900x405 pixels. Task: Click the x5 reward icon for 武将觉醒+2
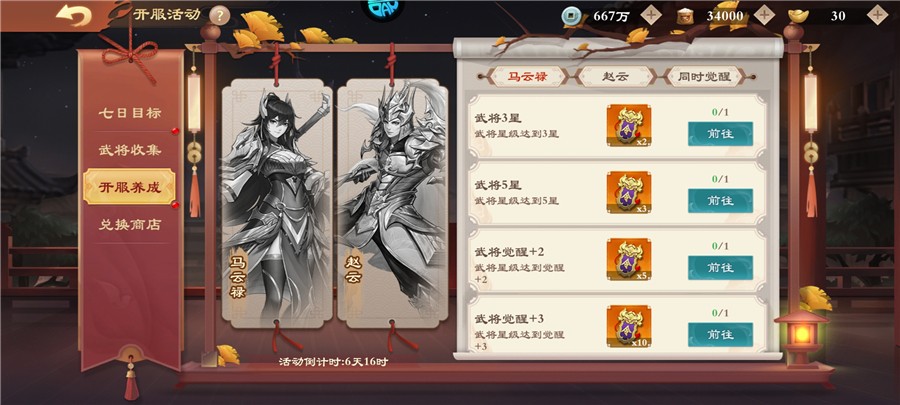[629, 259]
